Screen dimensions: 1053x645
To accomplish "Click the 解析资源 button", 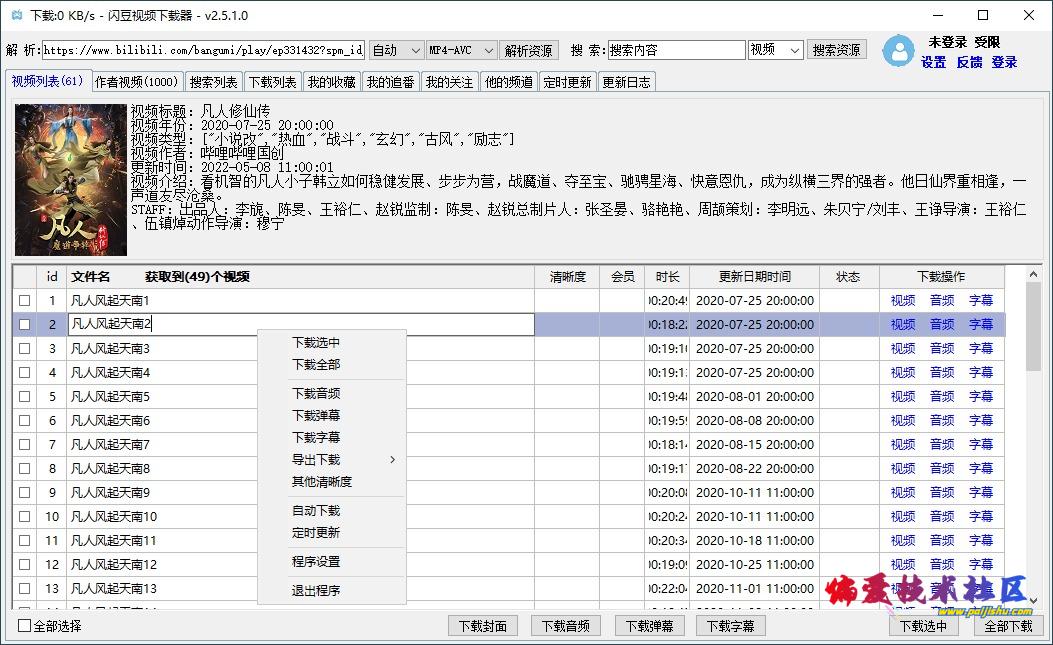I will 529,50.
